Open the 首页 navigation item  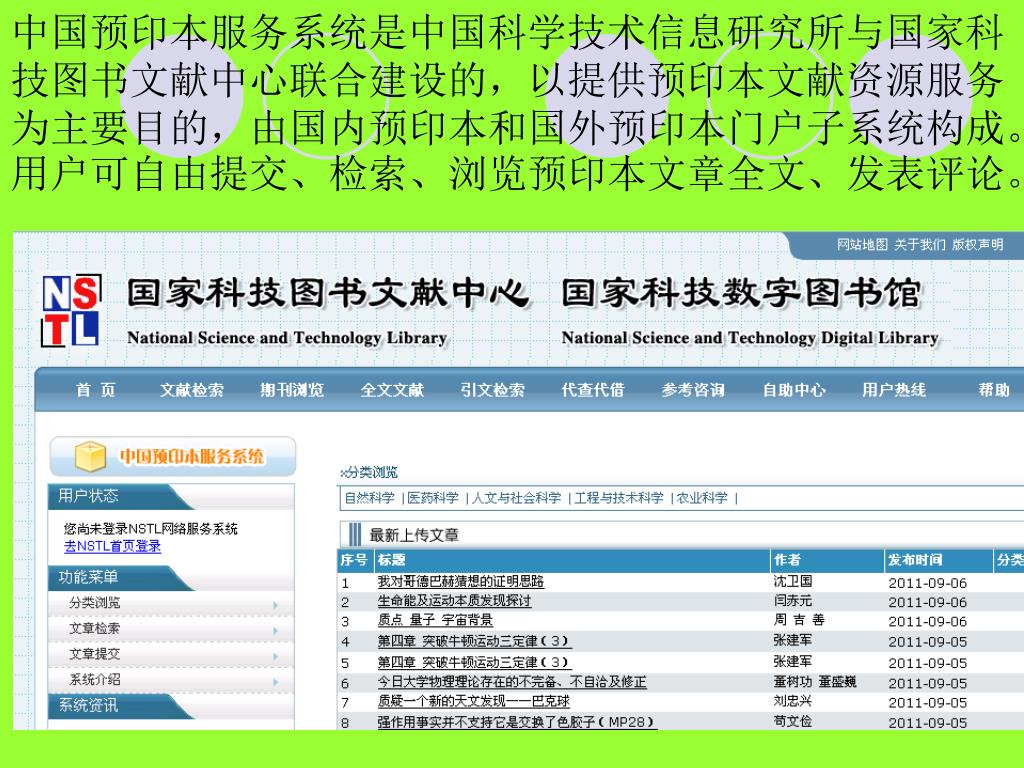[95, 390]
